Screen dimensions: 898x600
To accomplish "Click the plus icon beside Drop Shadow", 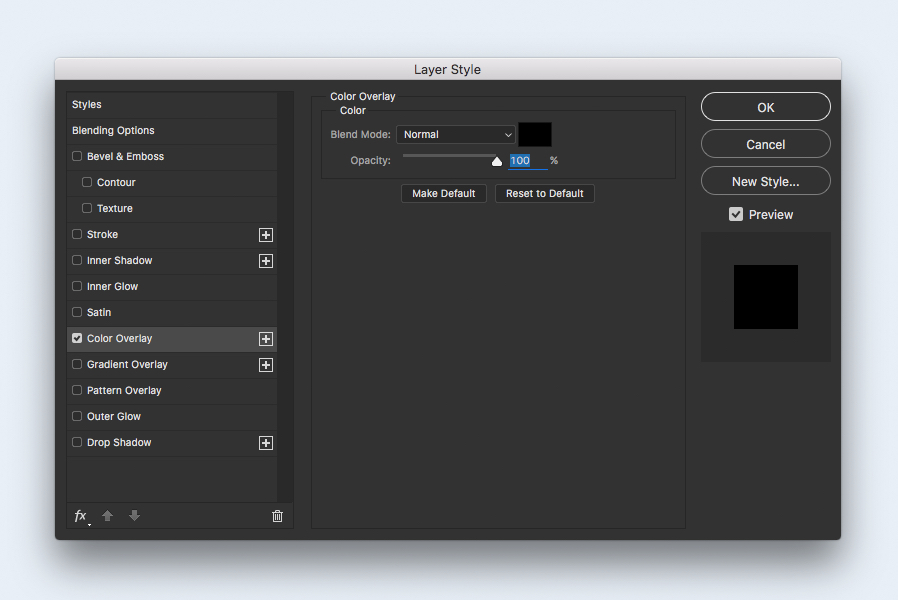I will (x=266, y=443).
